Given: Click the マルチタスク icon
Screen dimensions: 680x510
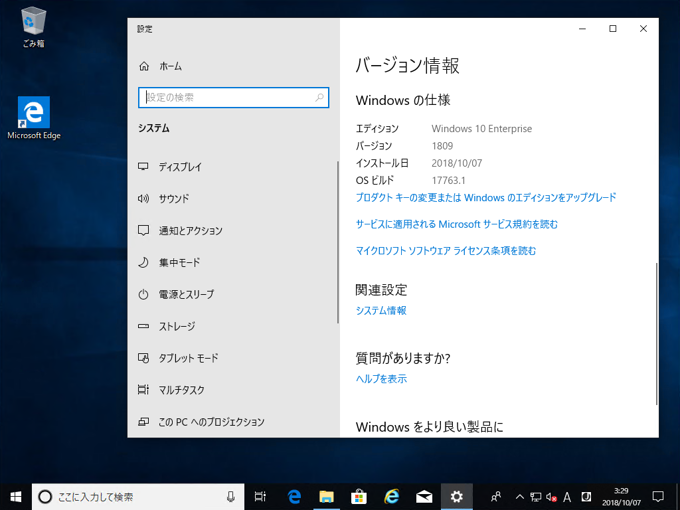Looking at the screenshot, I should [143, 389].
